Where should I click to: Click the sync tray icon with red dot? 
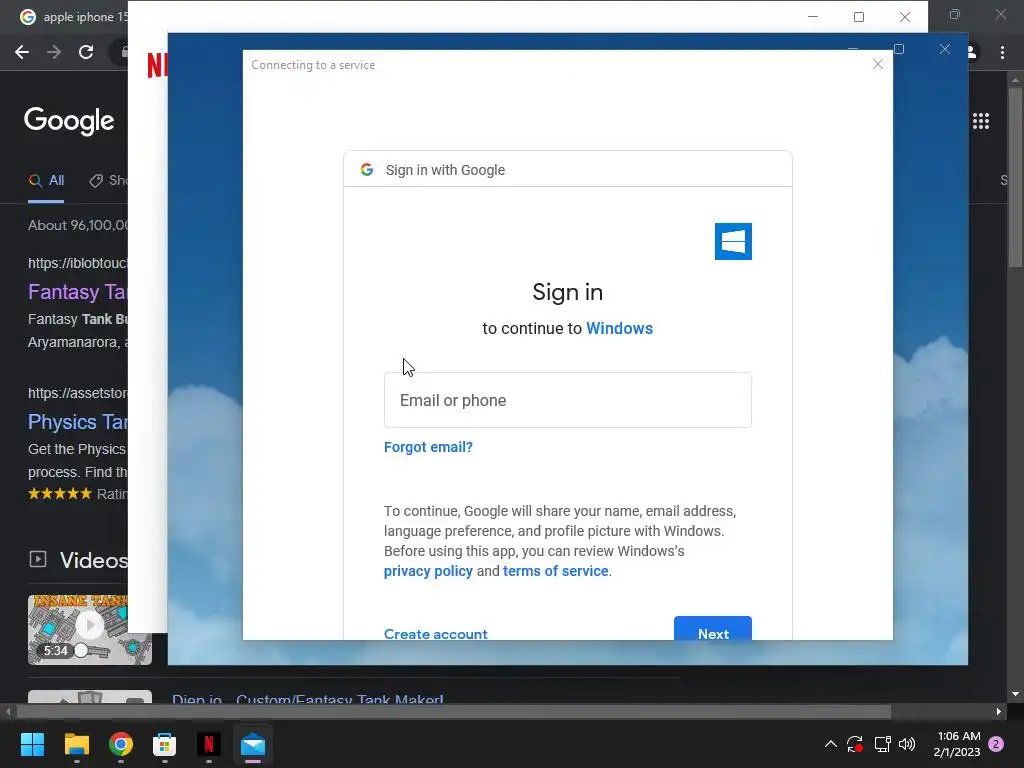coord(855,744)
